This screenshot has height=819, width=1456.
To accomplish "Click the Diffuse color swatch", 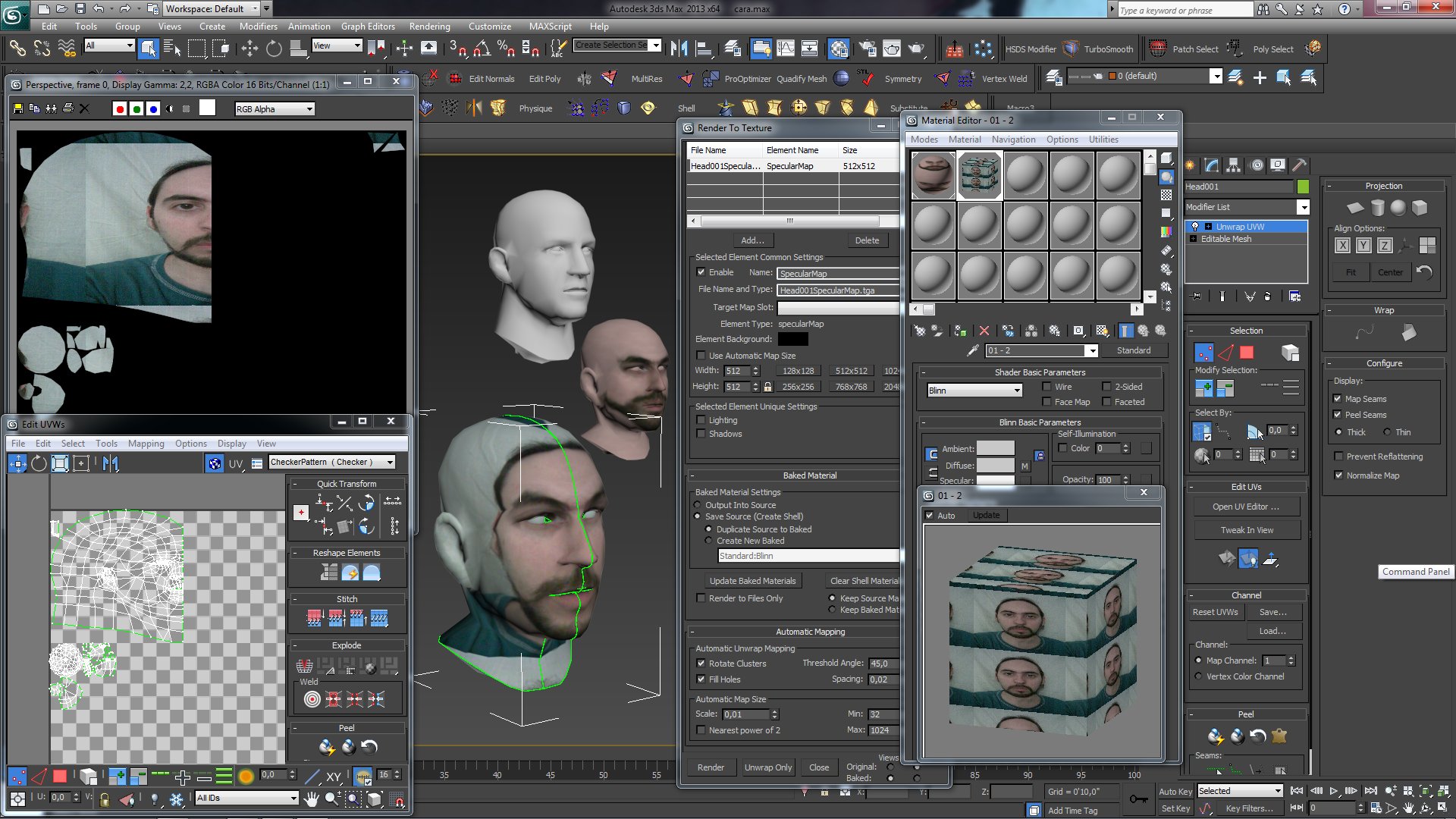I will [995, 466].
